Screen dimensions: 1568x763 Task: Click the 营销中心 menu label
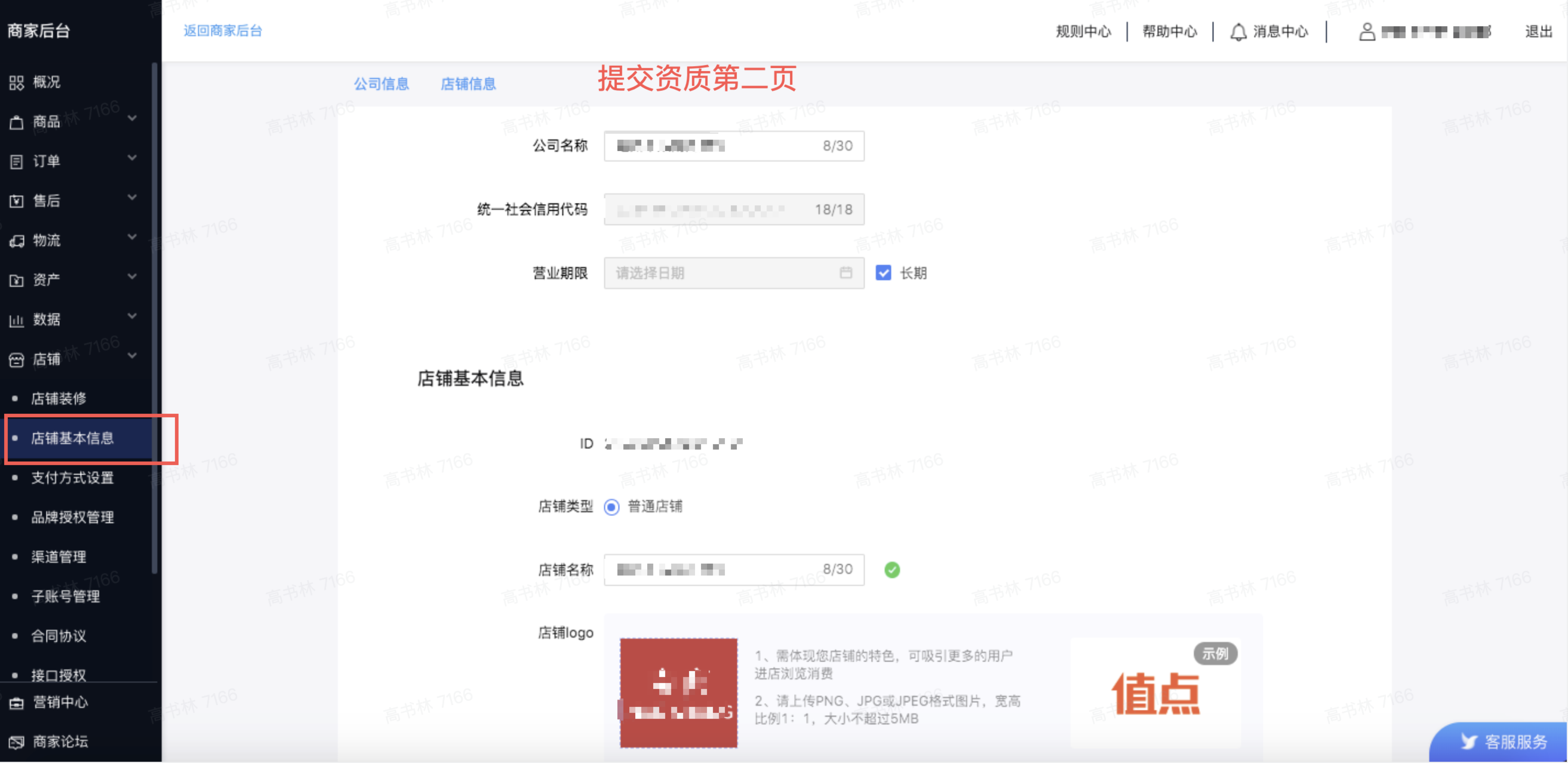[x=60, y=703]
